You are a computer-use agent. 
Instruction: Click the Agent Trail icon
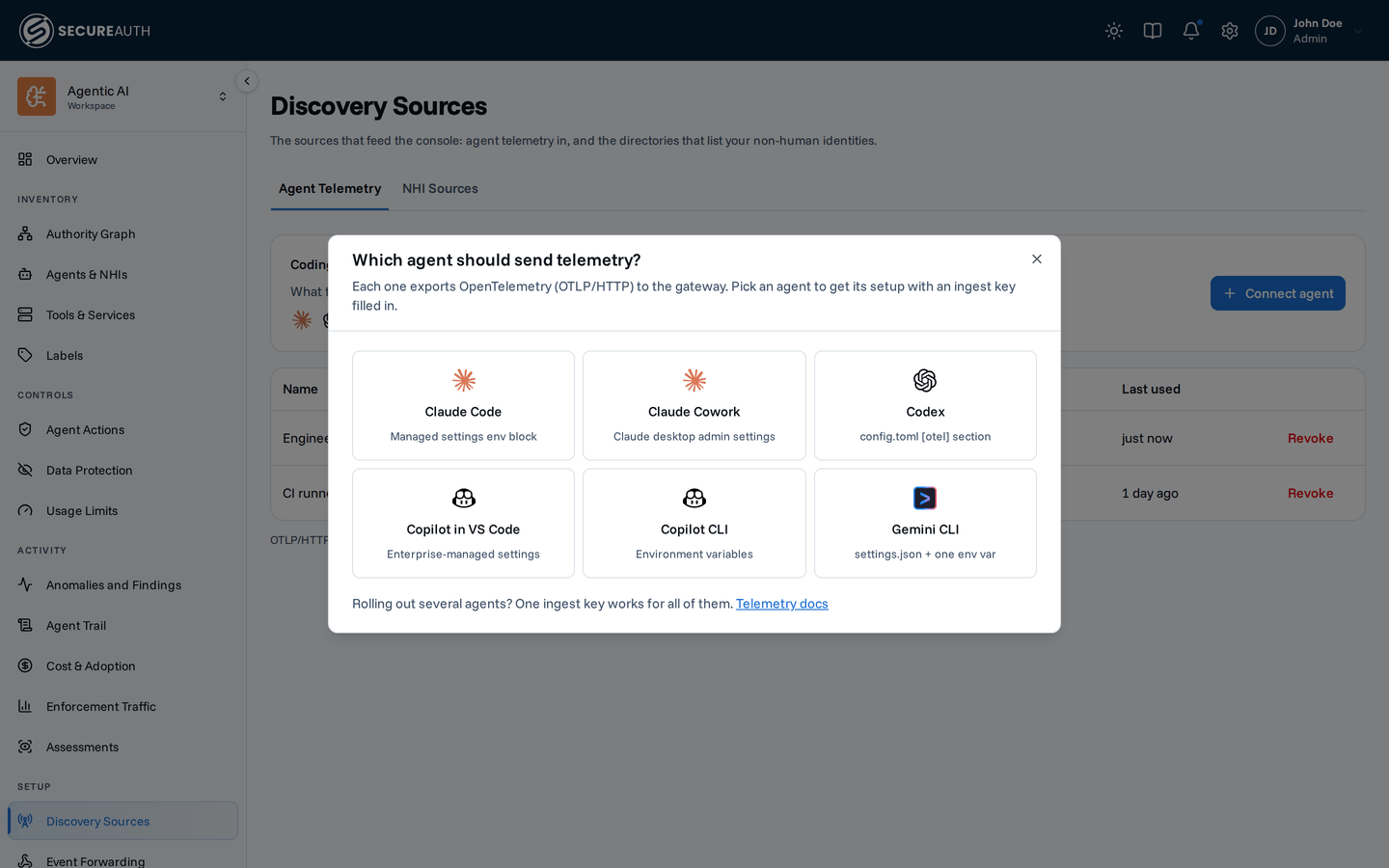click(x=25, y=625)
